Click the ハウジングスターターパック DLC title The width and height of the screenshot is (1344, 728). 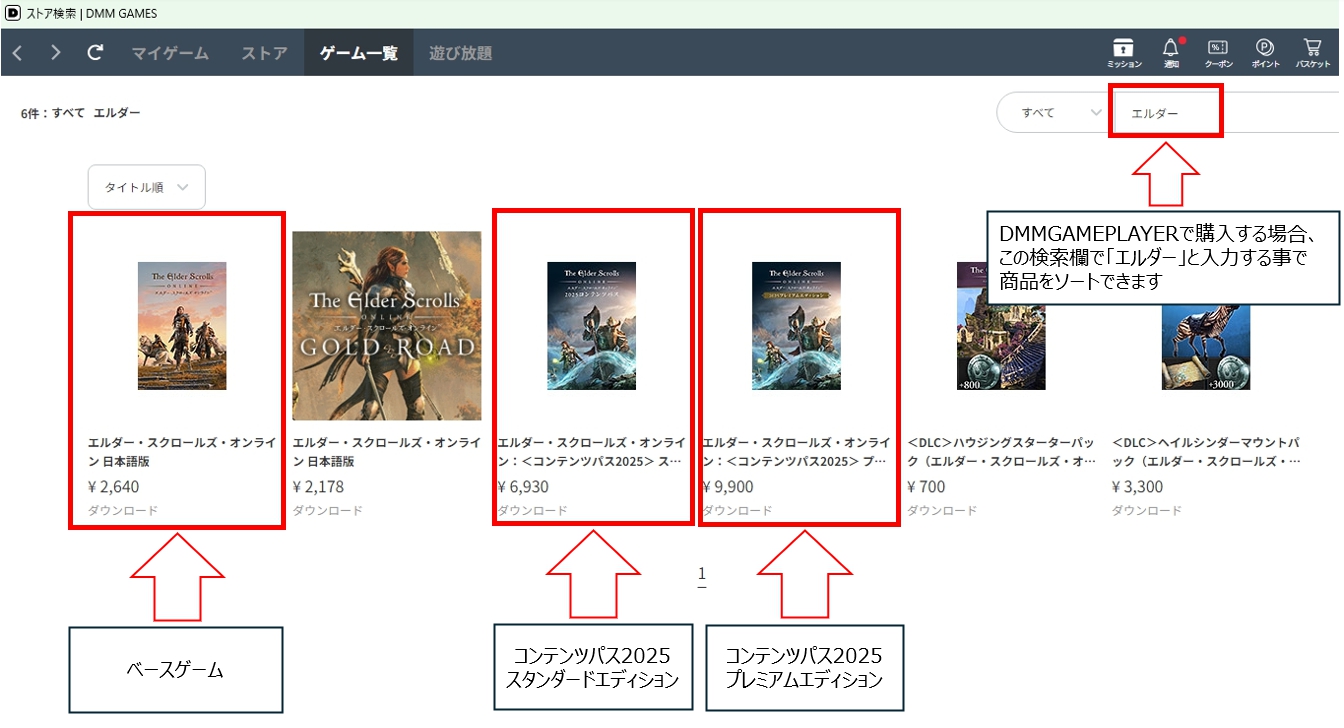1001,452
